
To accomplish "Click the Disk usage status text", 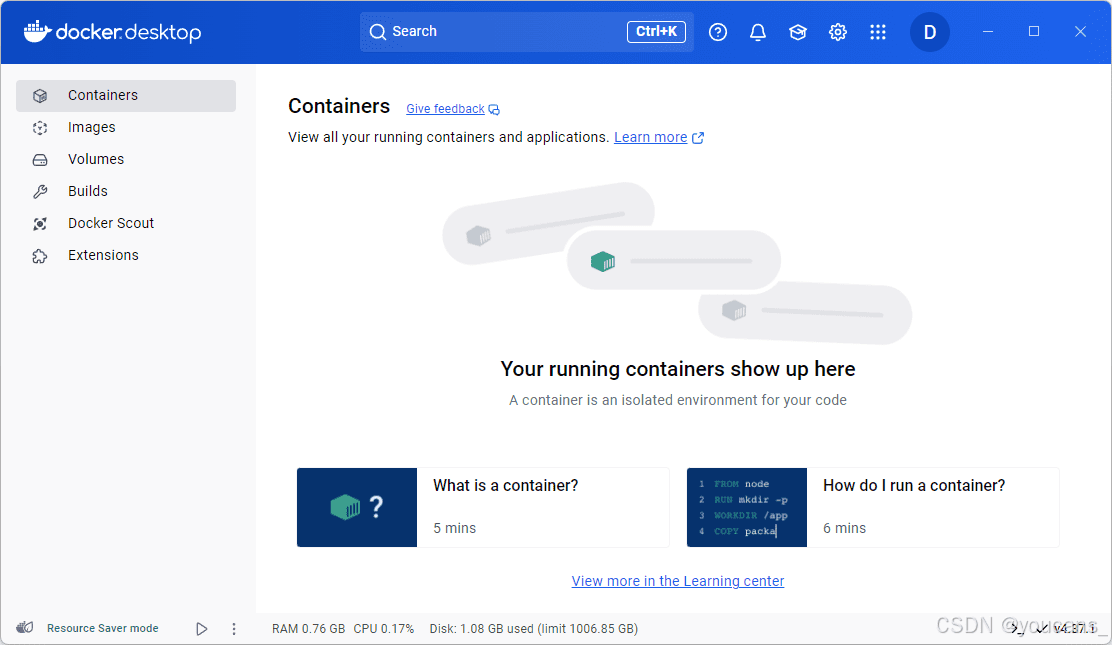I will [x=533, y=629].
